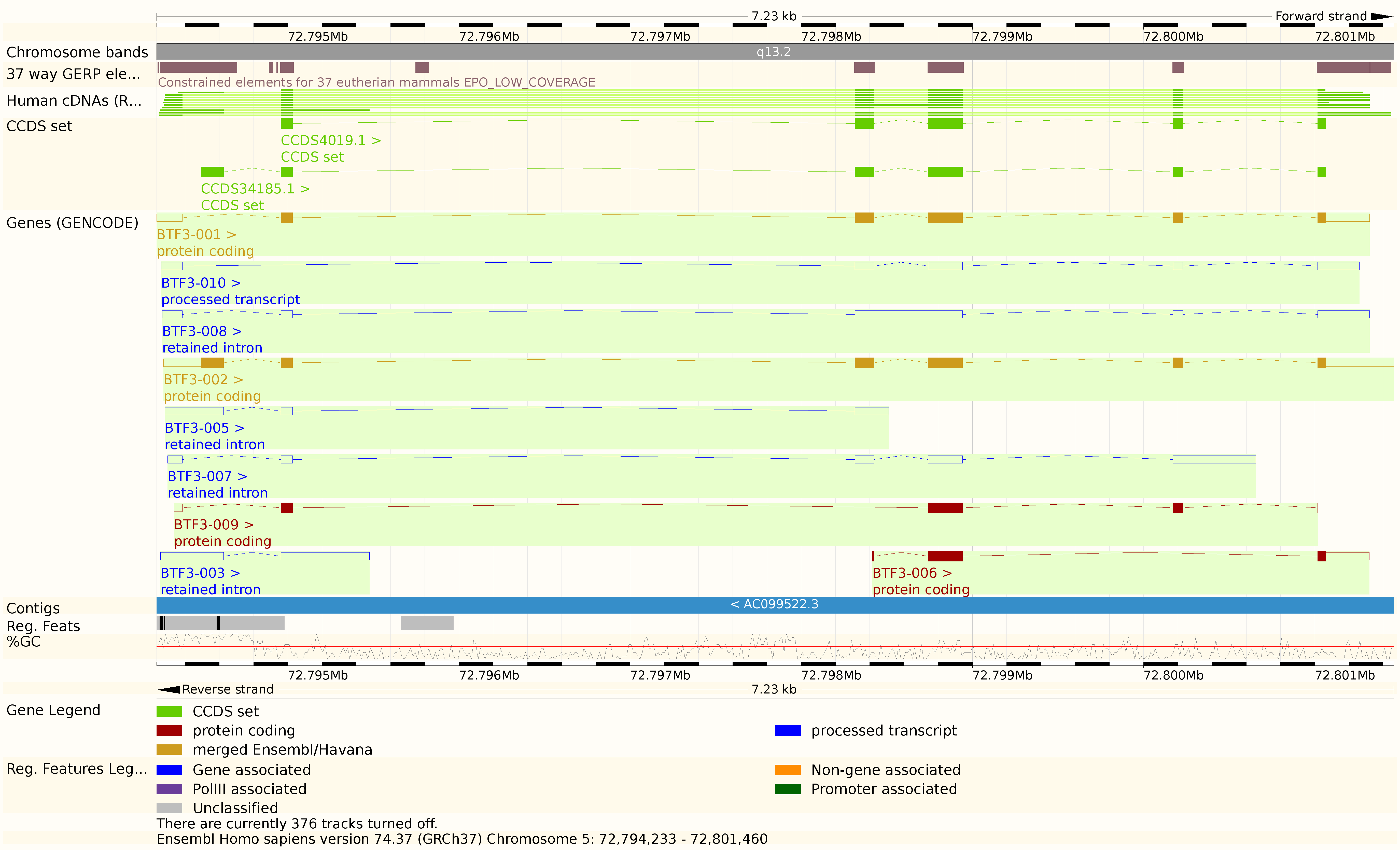Click the 72.801Mb top ruler label
The image size is (1400, 850).
(x=1345, y=37)
